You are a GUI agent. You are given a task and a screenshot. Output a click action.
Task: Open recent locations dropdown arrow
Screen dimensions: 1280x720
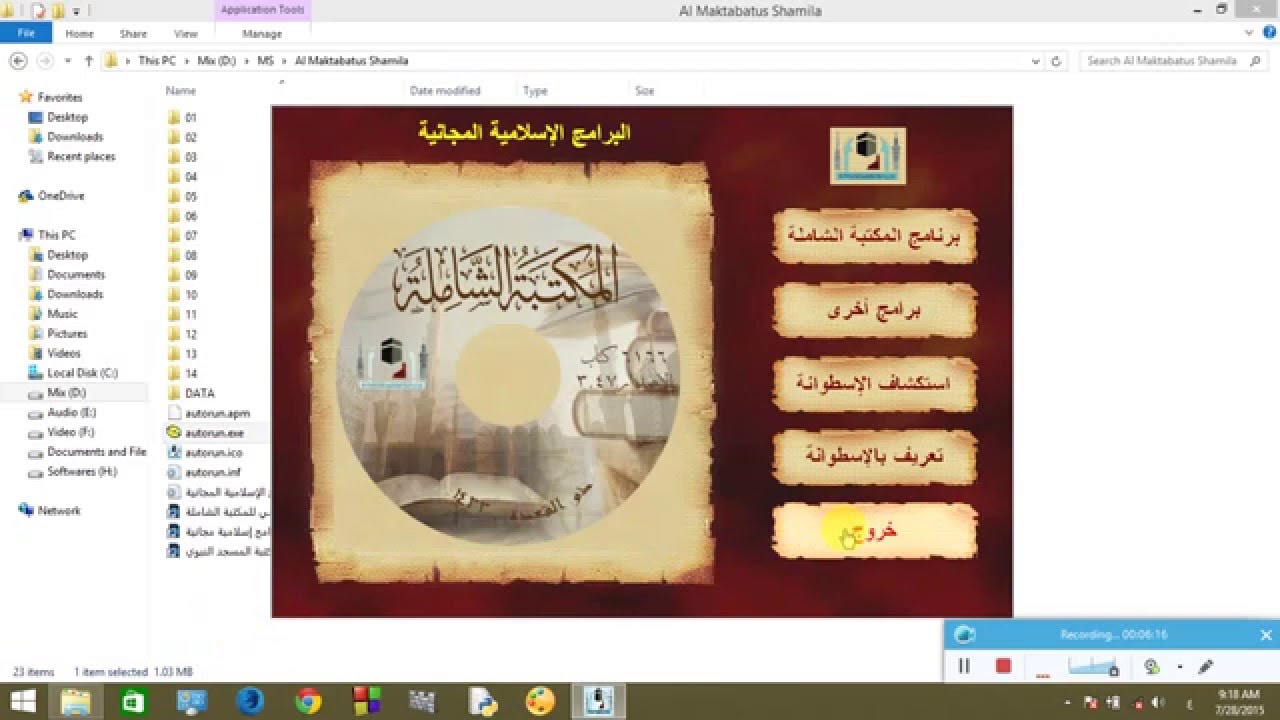68,61
